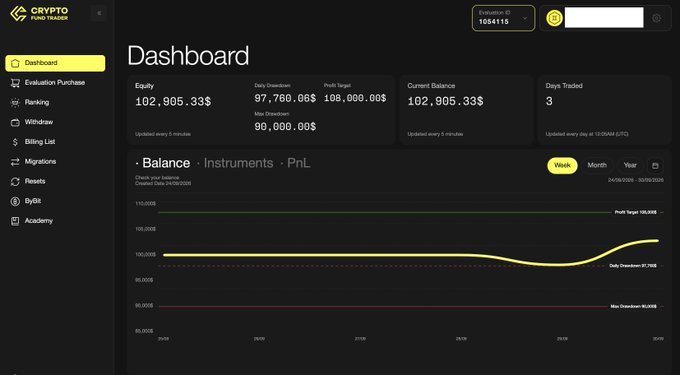680x375 pixels.
Task: Open settings with the gear icon
Action: [x=656, y=18]
